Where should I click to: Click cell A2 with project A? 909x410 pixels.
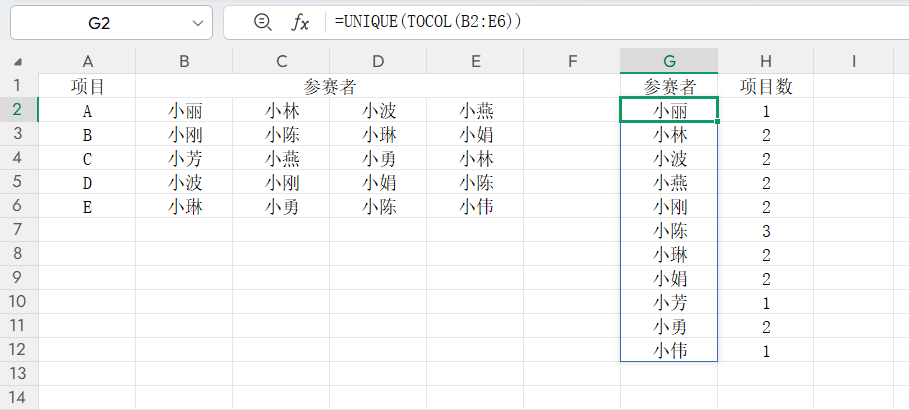(88, 110)
